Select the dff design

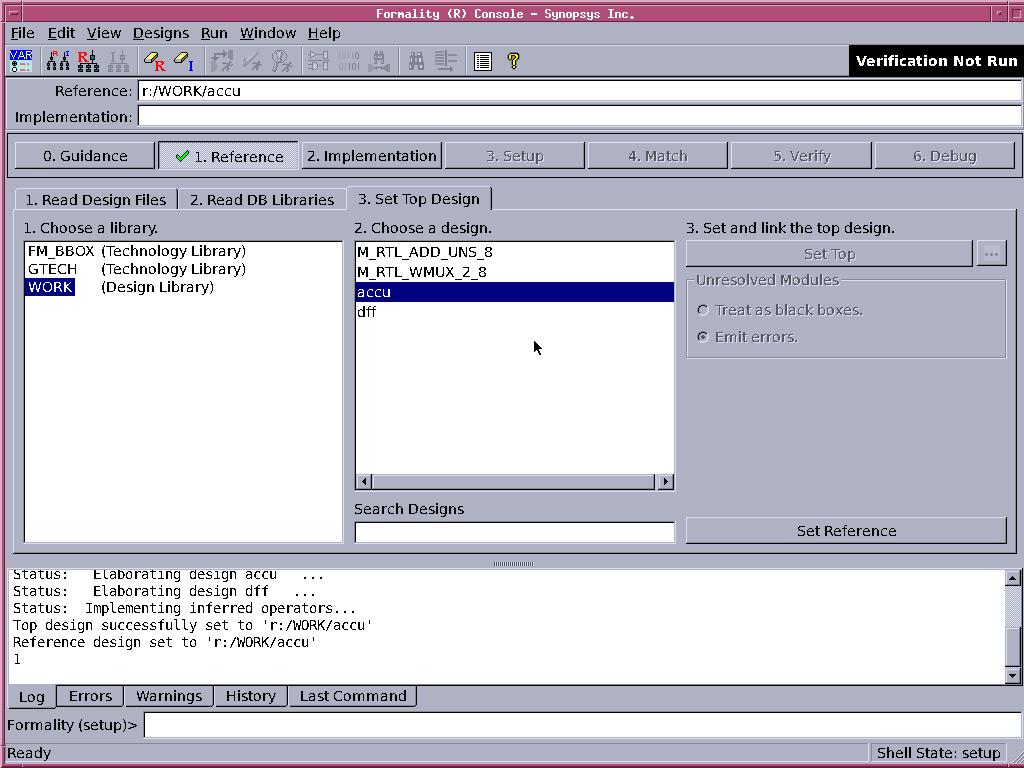pyautogui.click(x=515, y=312)
